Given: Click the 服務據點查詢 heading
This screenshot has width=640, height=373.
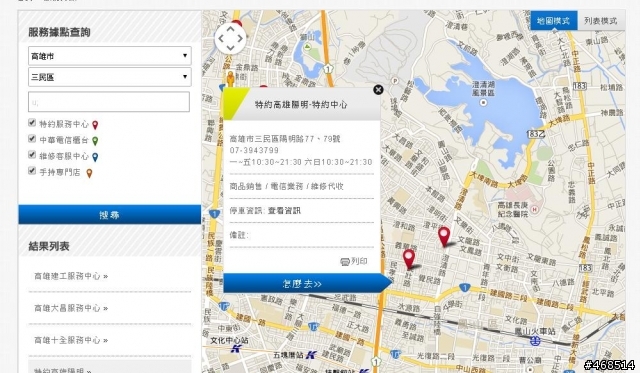Looking at the screenshot, I should point(59,32).
